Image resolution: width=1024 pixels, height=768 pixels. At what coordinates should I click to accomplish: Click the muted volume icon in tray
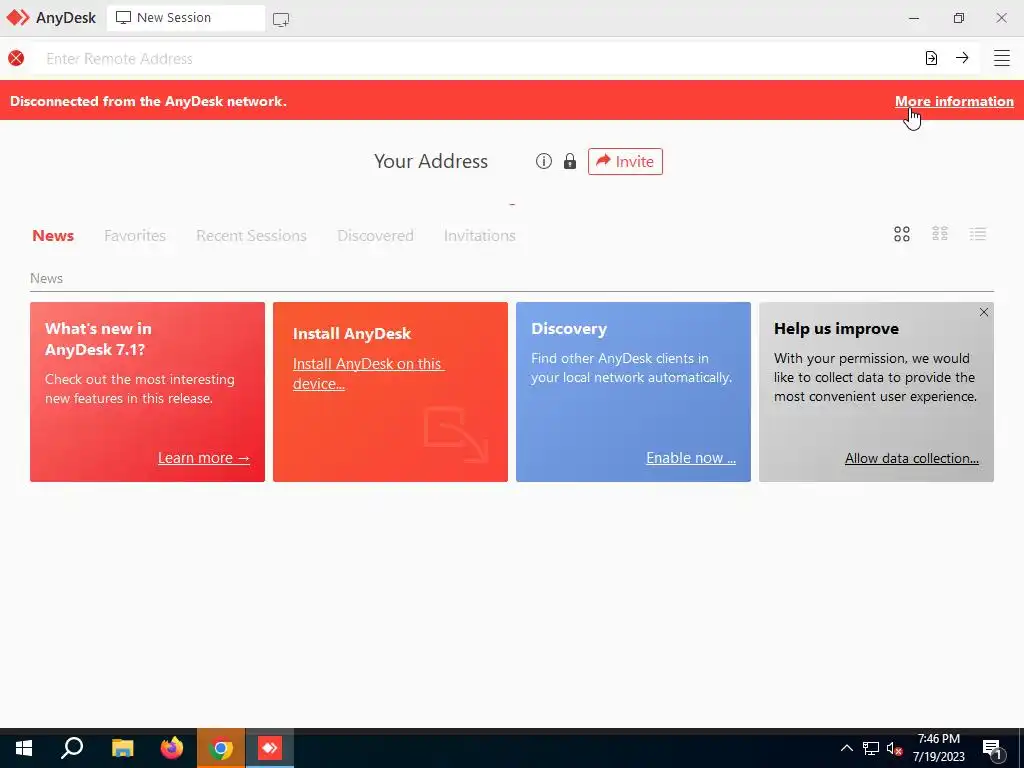pyautogui.click(x=894, y=749)
